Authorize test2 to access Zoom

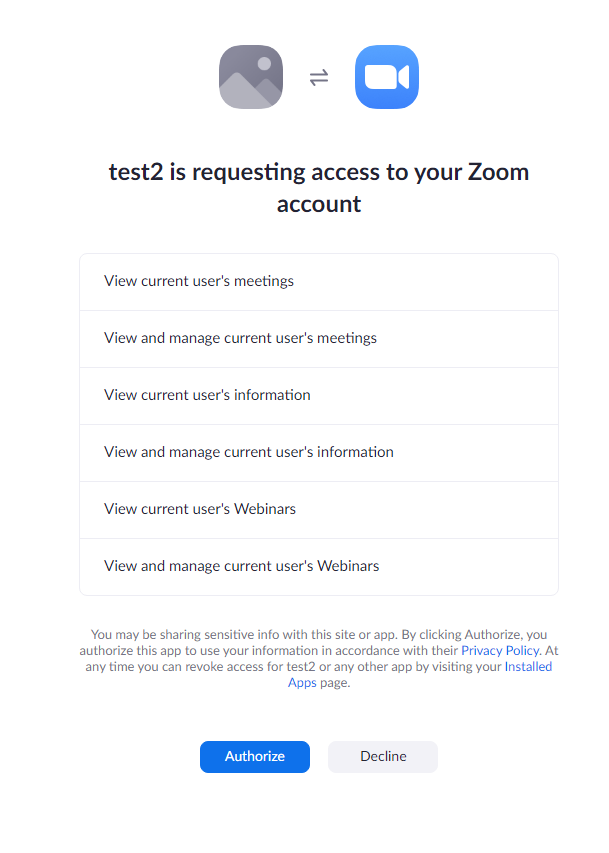pos(255,757)
